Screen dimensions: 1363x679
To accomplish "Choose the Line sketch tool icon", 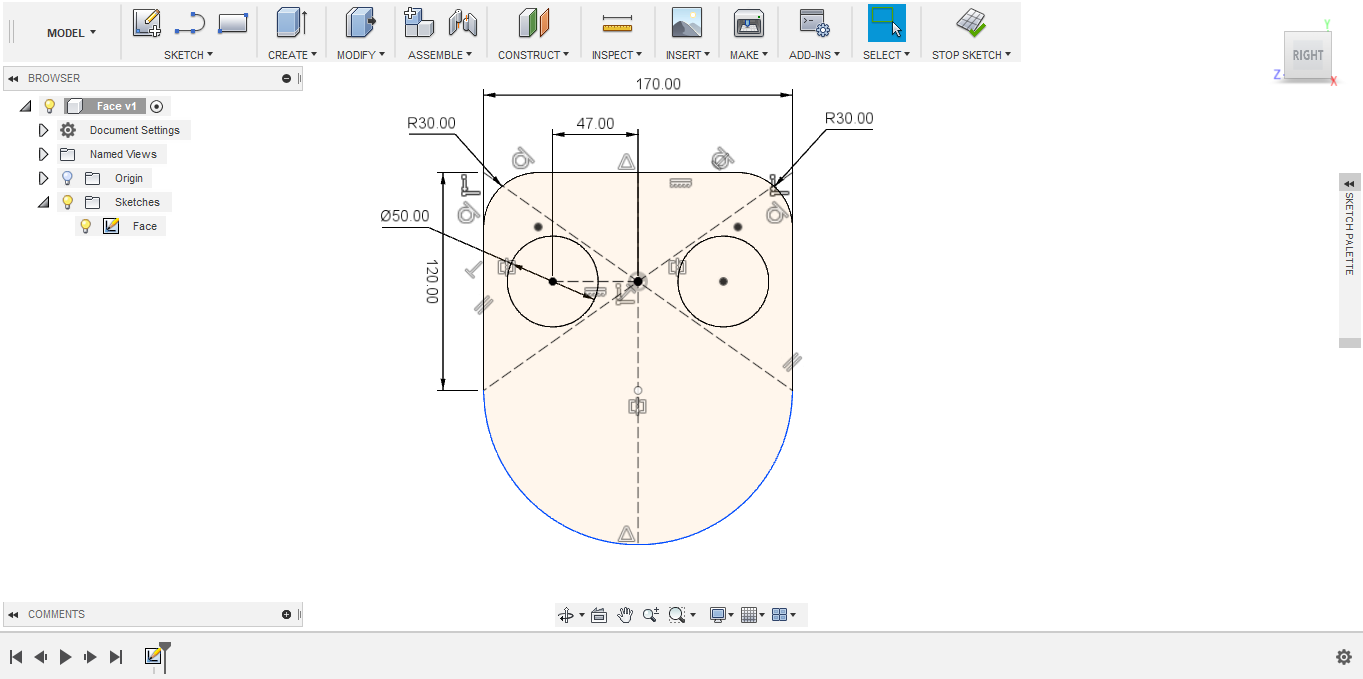I will tap(190, 22).
